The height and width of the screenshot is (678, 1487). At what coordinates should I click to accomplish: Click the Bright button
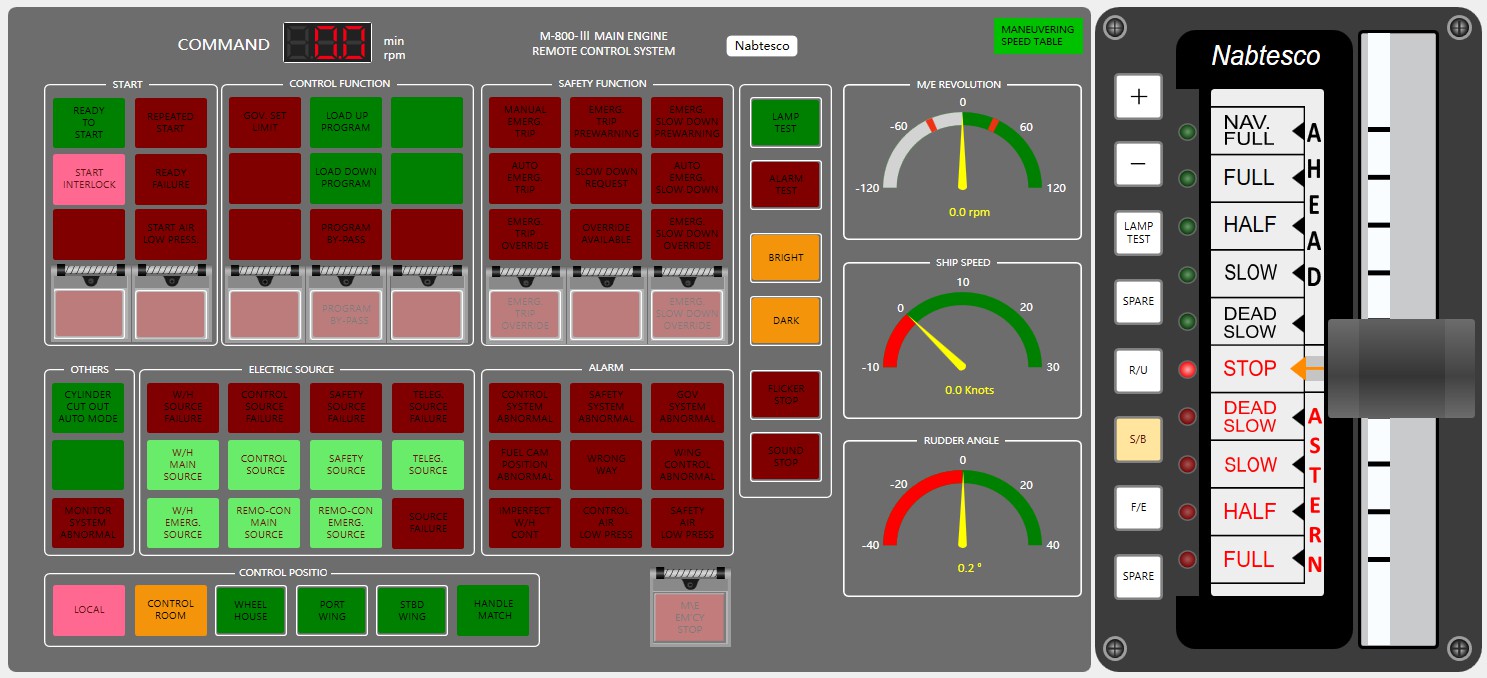786,257
